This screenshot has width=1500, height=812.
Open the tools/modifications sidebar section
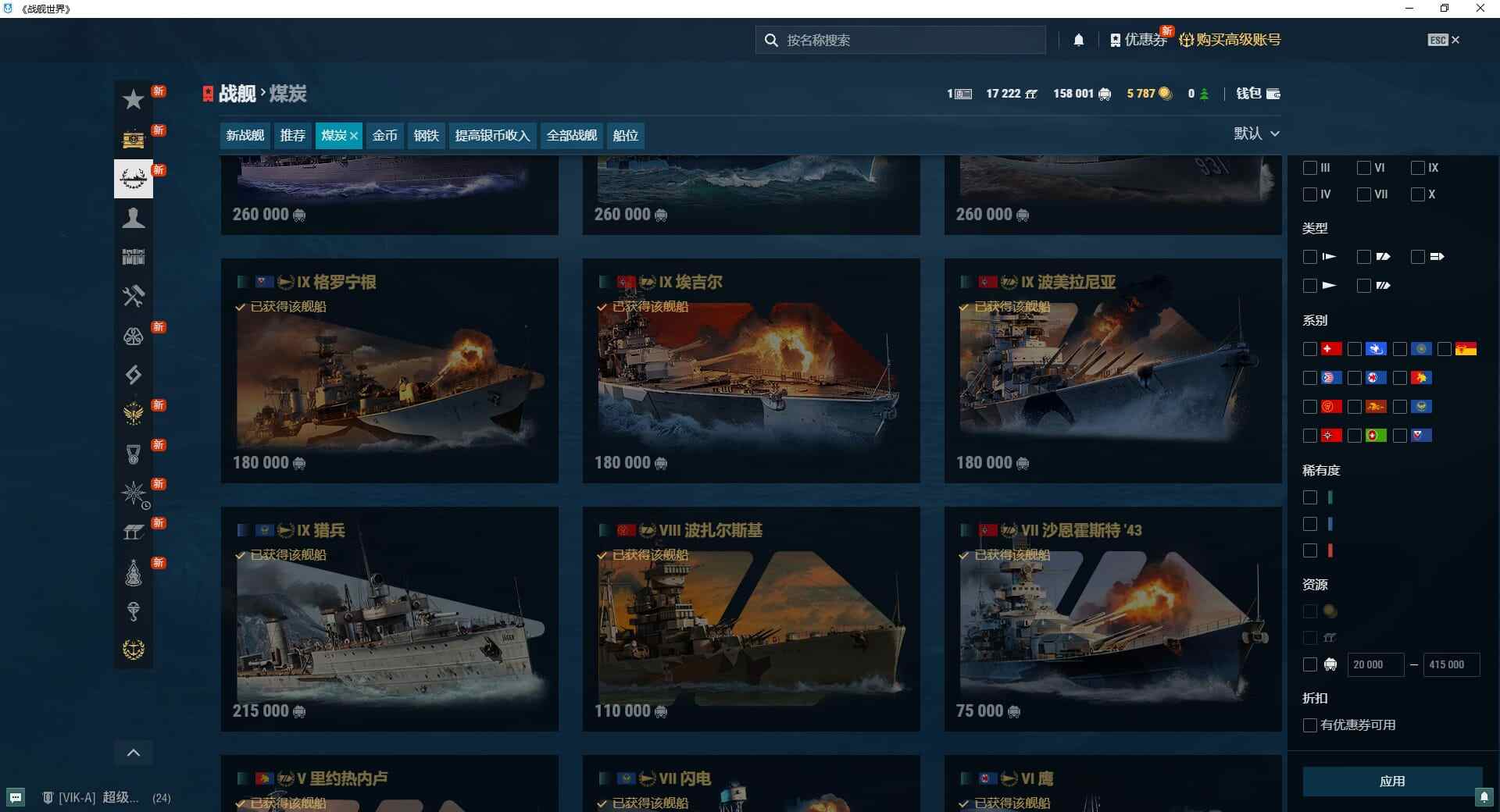coord(134,297)
